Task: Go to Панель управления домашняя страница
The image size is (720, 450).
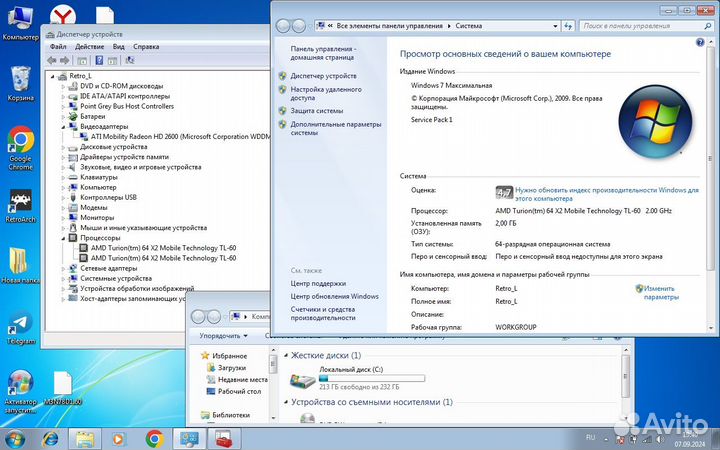Action: (x=323, y=53)
